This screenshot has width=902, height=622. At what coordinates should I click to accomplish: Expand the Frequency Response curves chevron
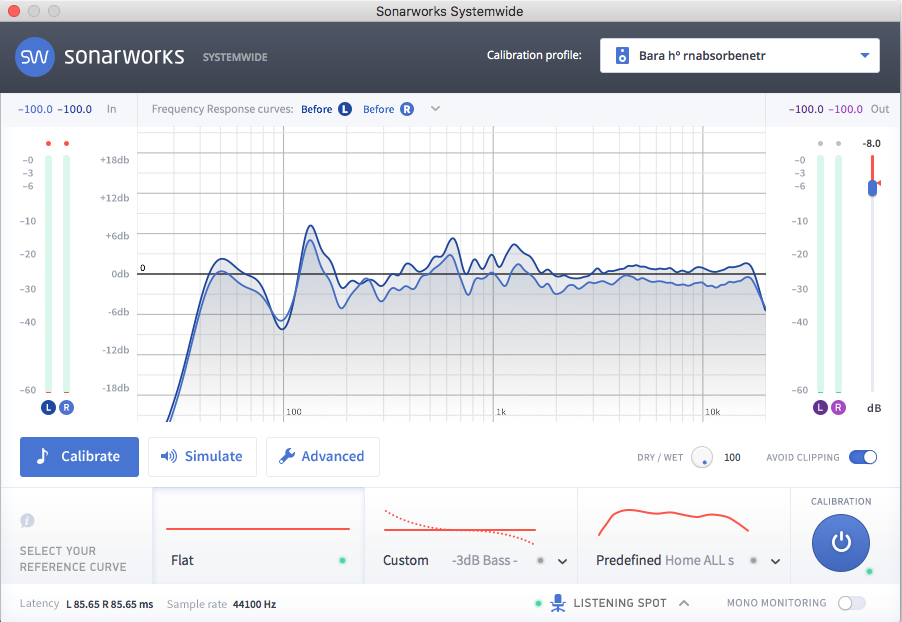coord(435,109)
